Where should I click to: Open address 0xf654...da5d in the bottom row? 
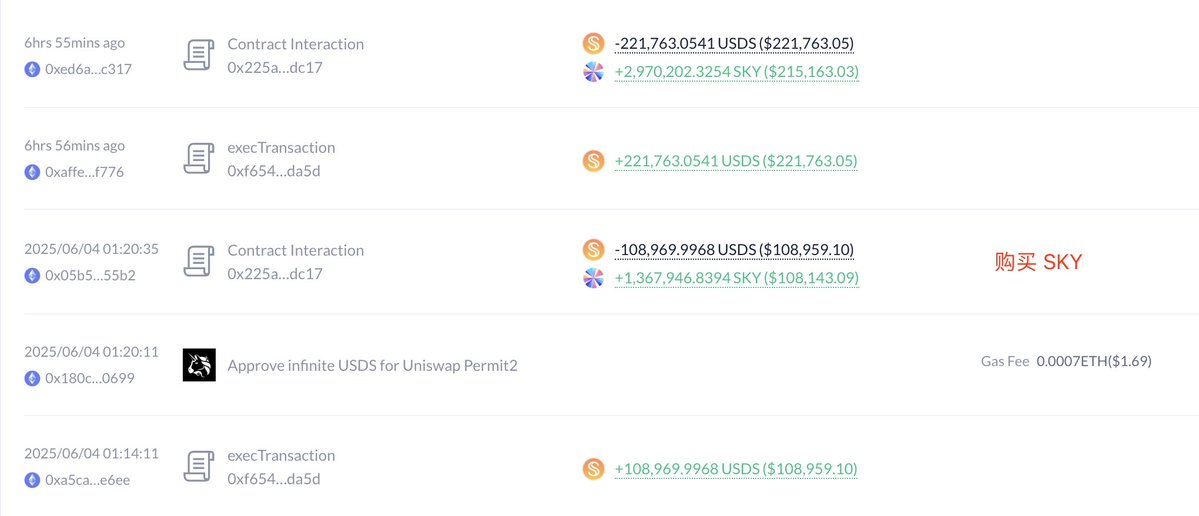tap(274, 479)
